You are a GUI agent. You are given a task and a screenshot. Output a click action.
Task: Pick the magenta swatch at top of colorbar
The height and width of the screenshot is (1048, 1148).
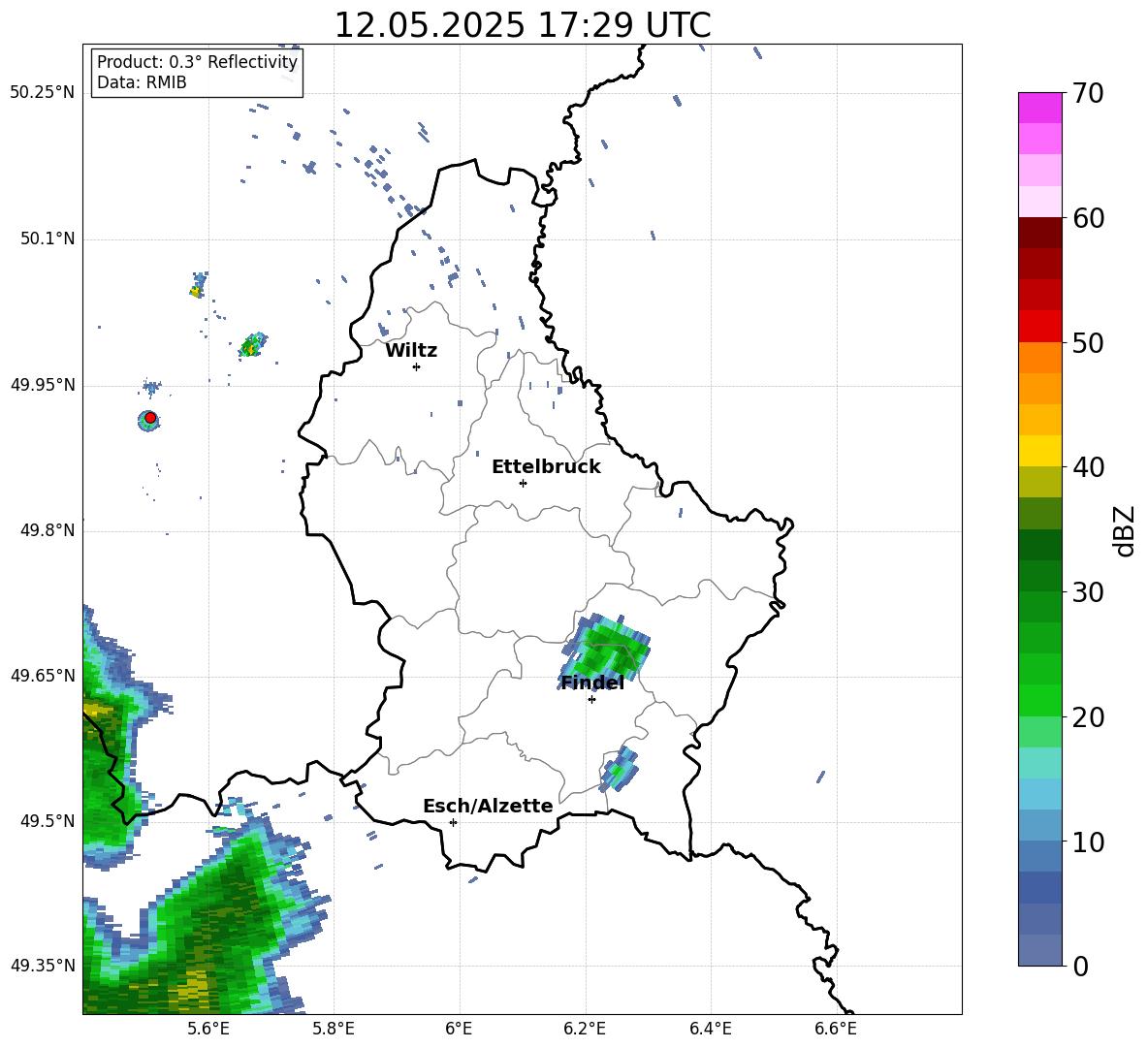[x=1039, y=108]
